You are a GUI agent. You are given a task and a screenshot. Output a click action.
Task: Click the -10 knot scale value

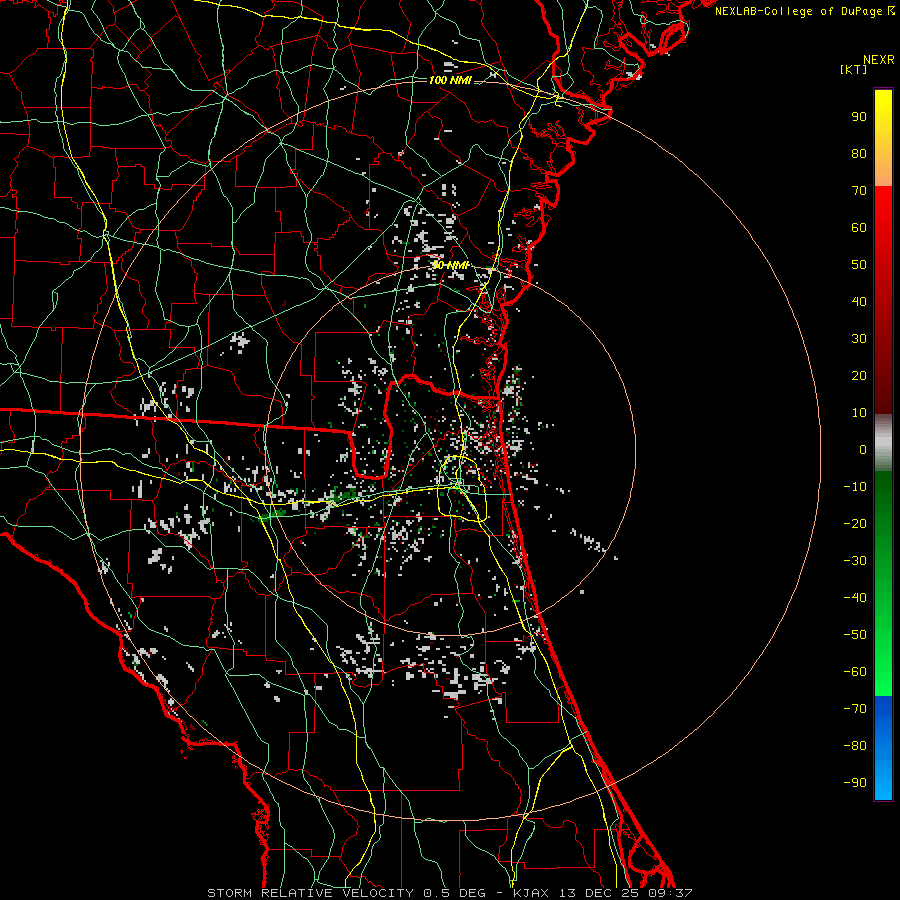[x=855, y=487]
